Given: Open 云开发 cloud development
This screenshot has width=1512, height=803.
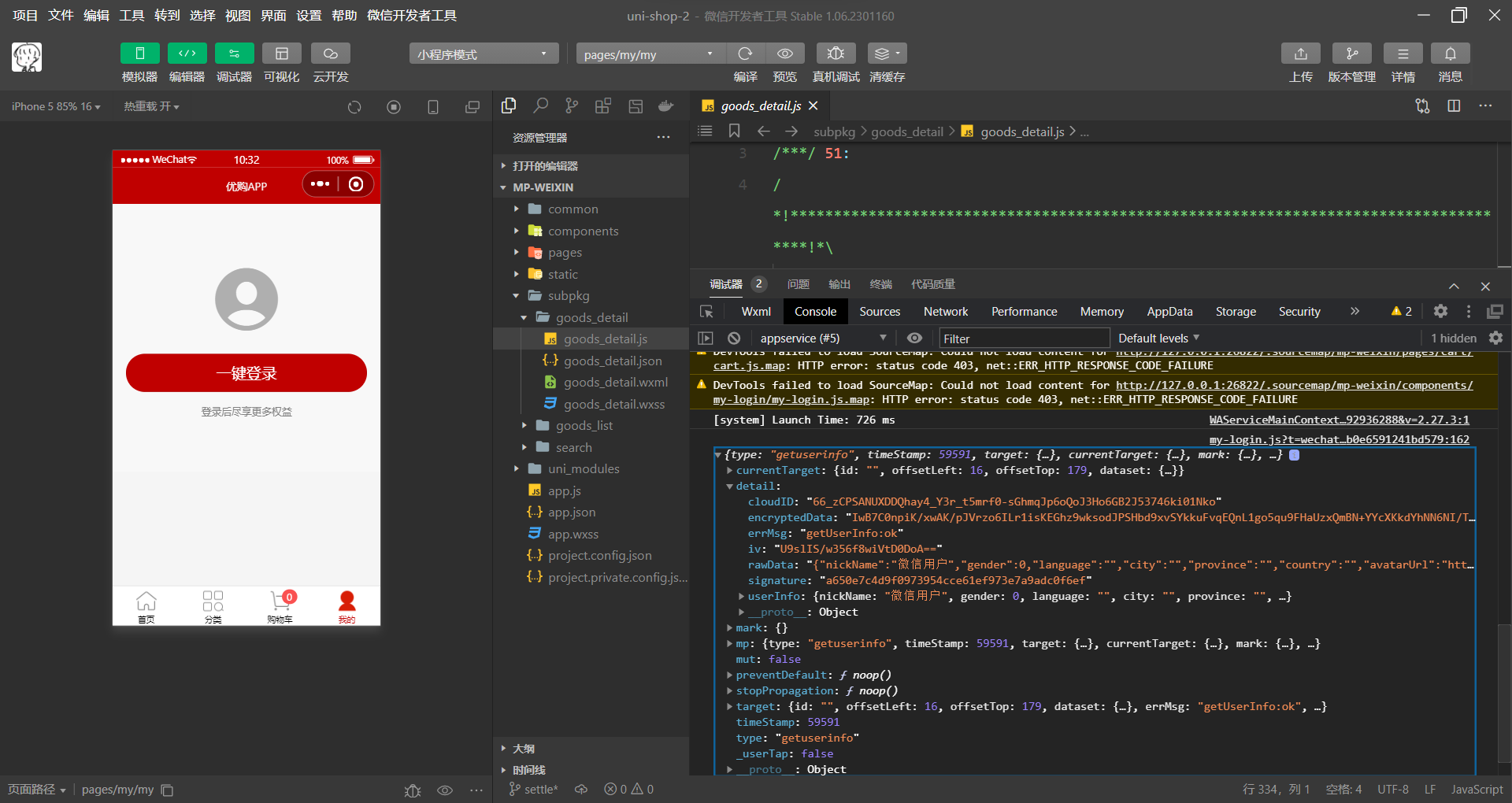Looking at the screenshot, I should pyautogui.click(x=330, y=54).
